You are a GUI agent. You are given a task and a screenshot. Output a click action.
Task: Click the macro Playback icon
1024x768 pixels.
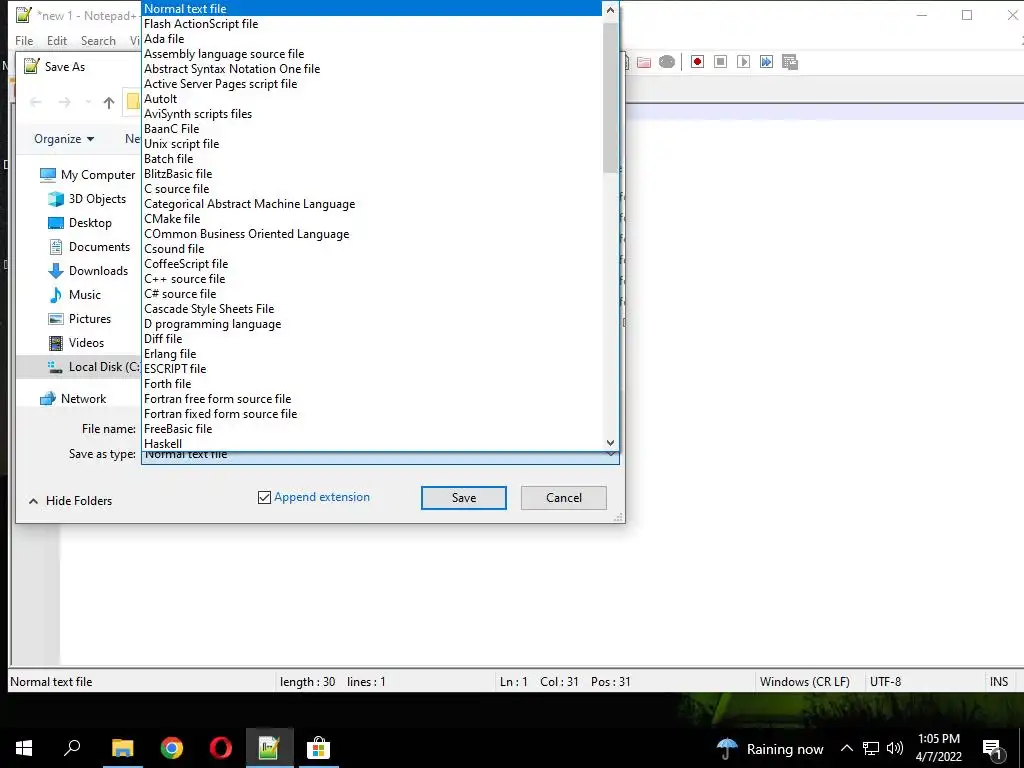tap(743, 62)
